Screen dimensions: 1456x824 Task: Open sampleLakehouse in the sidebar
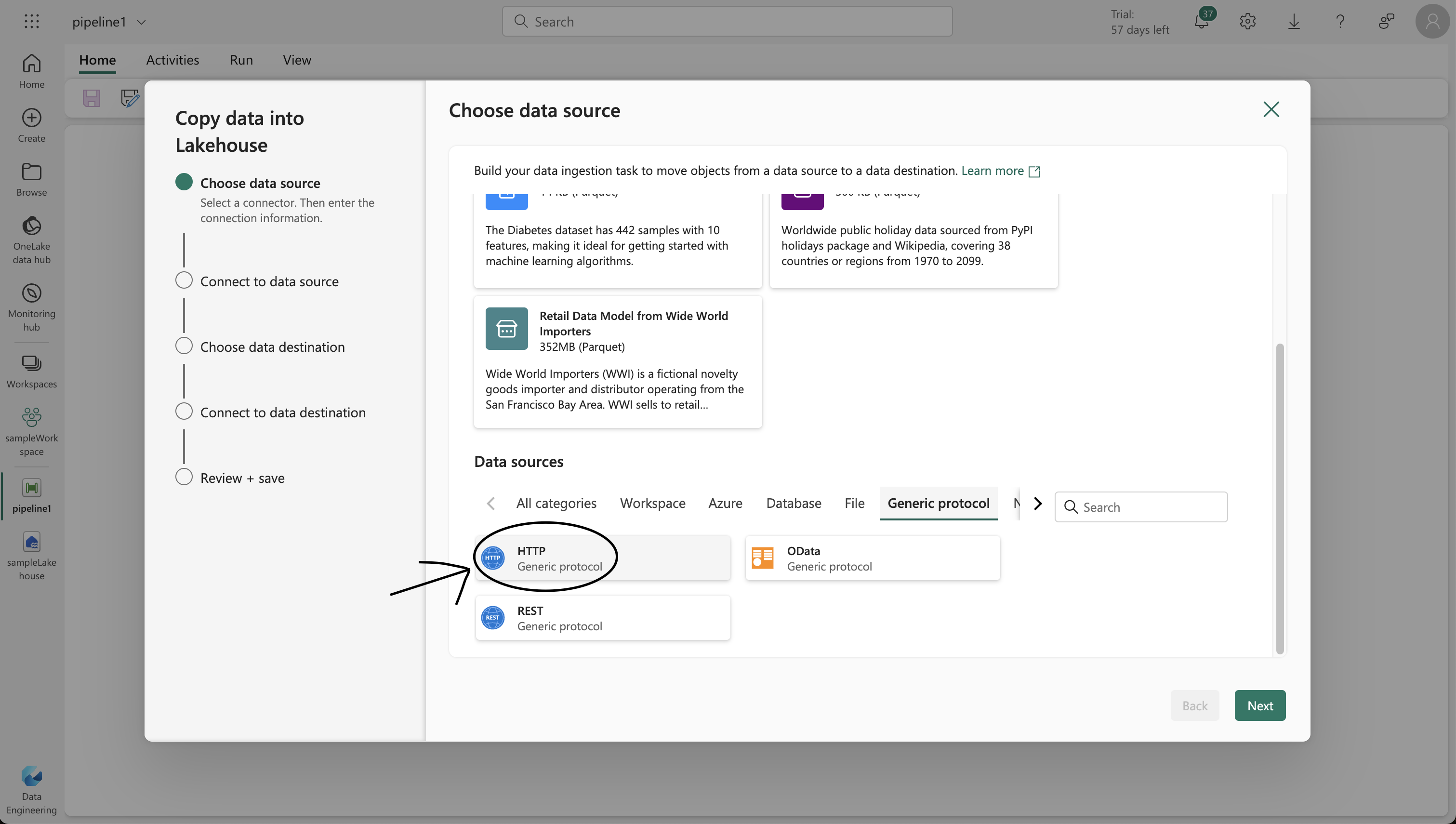[32, 556]
